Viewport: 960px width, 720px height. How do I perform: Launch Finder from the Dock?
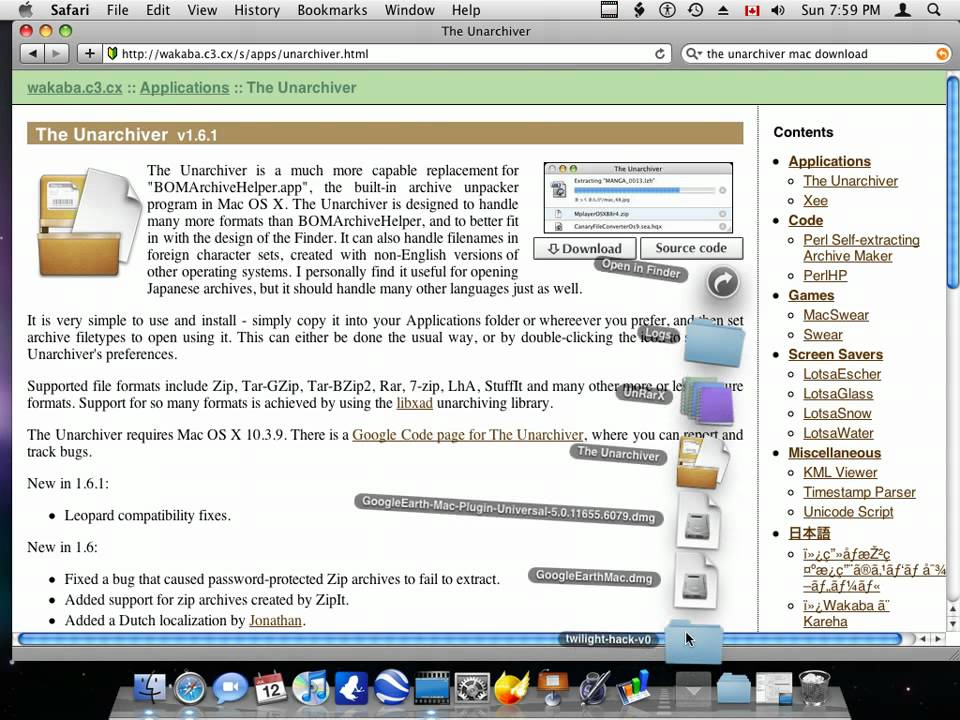(149, 687)
